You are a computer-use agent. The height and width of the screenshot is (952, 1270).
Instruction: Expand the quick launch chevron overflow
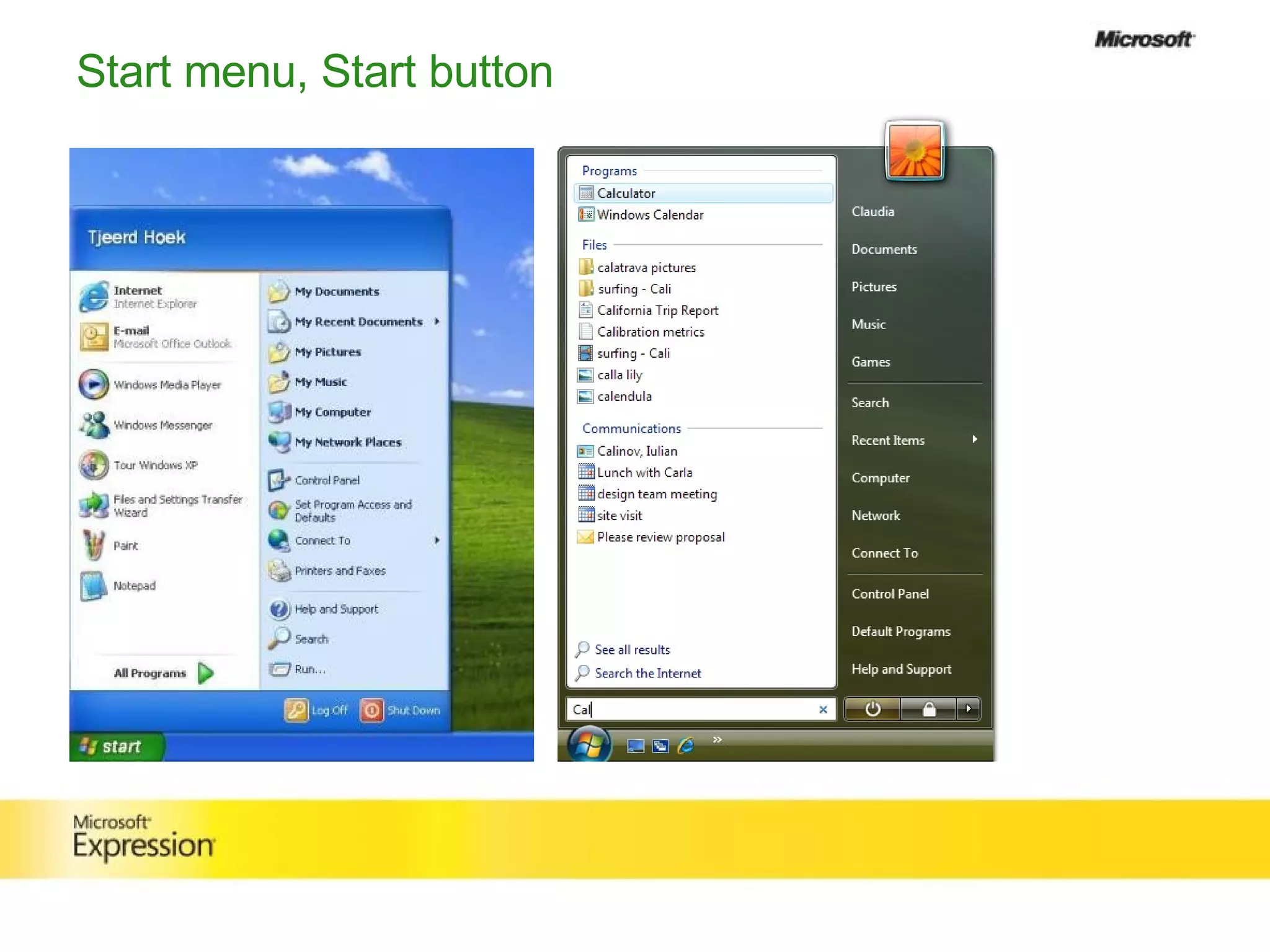click(x=717, y=739)
